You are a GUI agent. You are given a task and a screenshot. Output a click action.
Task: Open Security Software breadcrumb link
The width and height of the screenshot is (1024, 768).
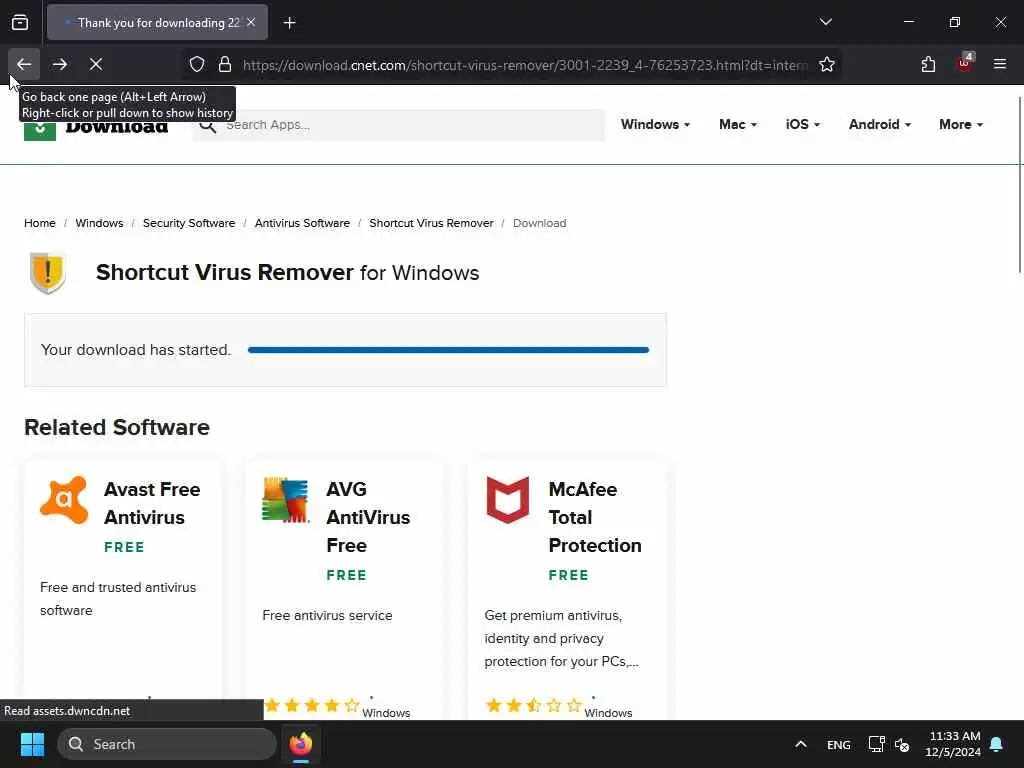tap(189, 223)
